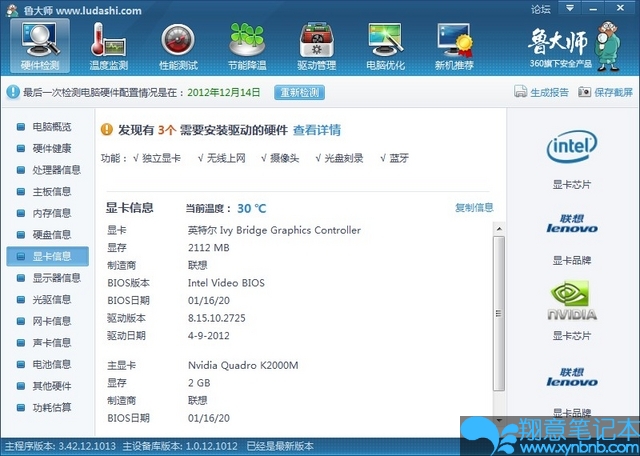
Task: Click the scrollbar up arrow
Action: 499,229
